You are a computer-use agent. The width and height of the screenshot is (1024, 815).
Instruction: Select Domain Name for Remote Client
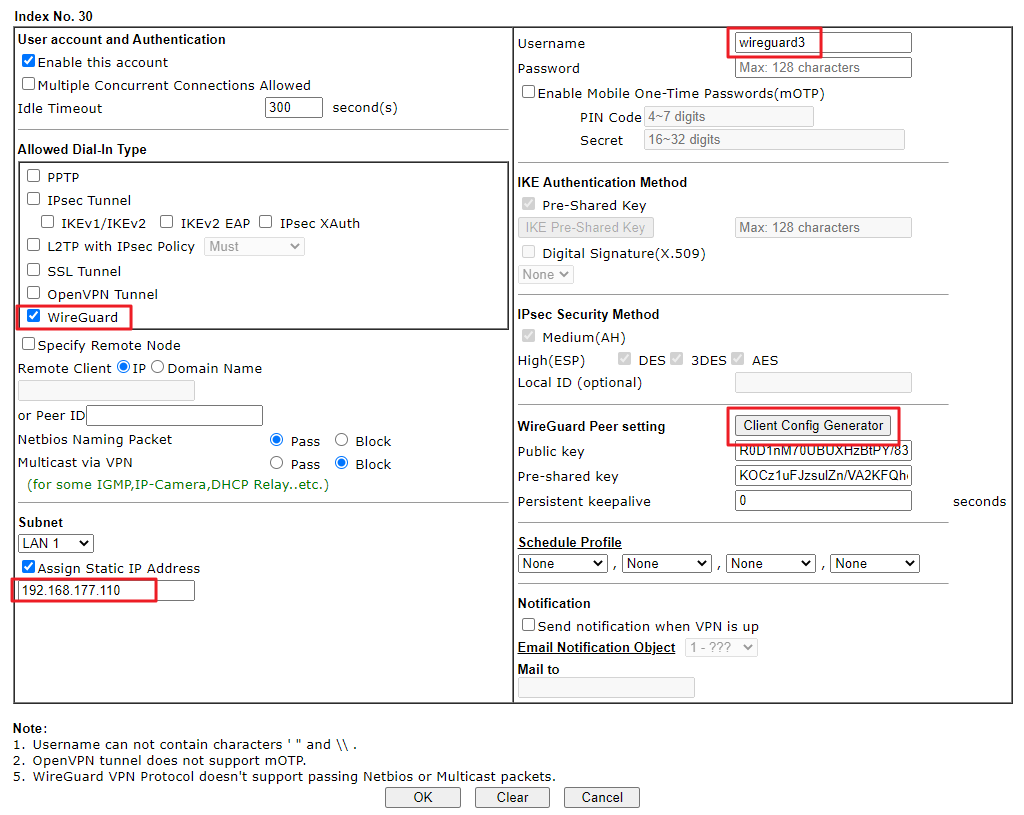click(157, 368)
